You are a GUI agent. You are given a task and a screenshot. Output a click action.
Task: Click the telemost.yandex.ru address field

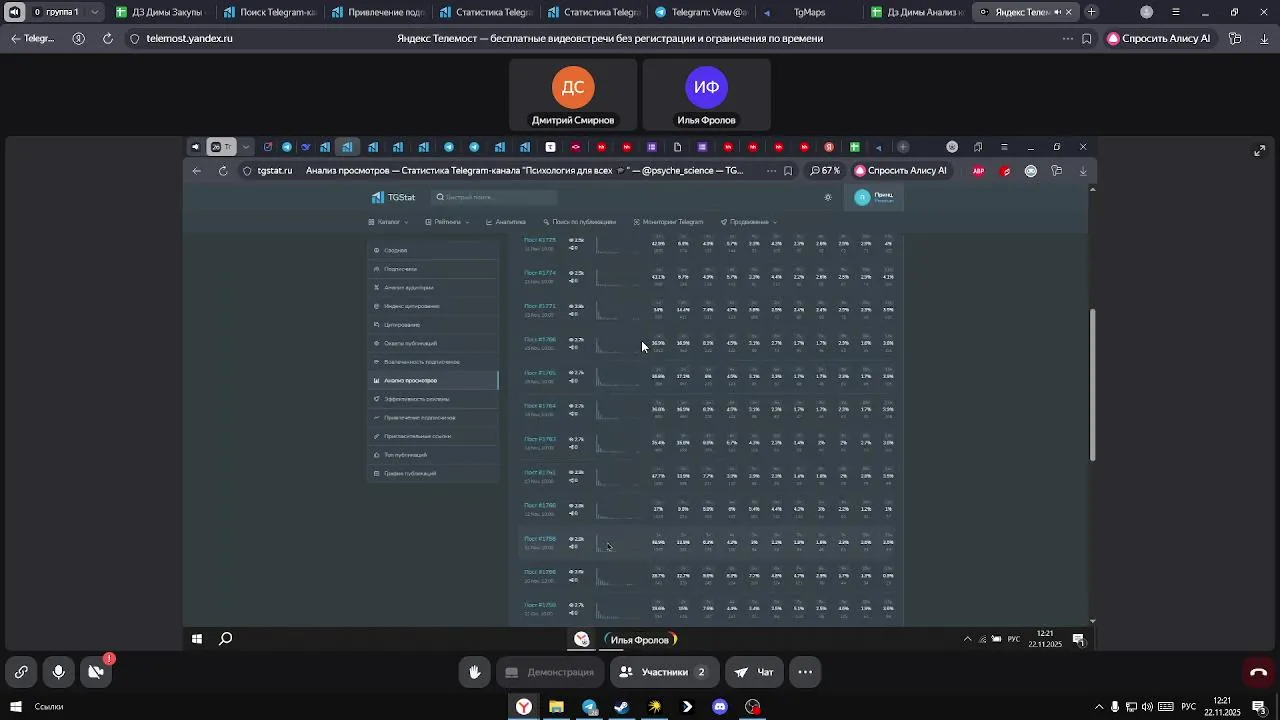[189, 39]
